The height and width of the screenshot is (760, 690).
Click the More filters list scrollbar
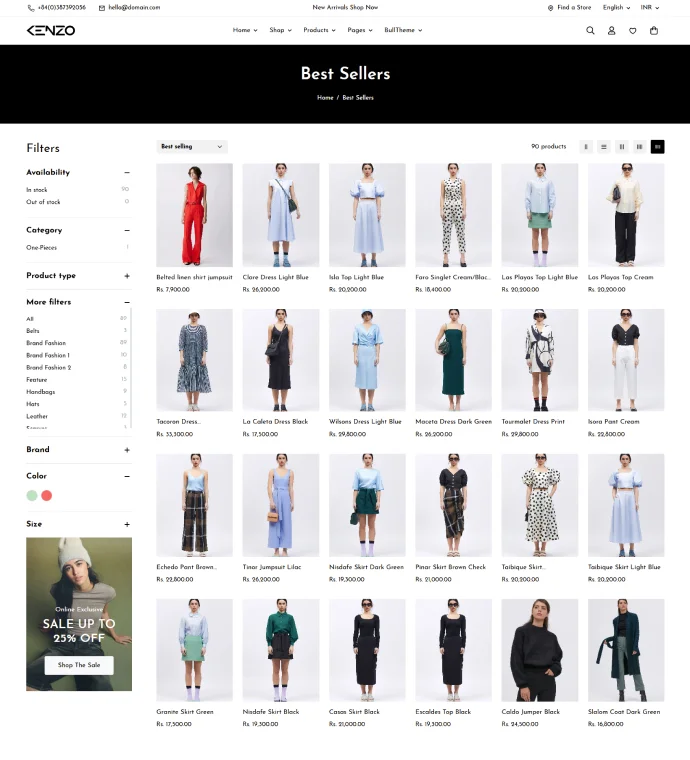coord(131,368)
